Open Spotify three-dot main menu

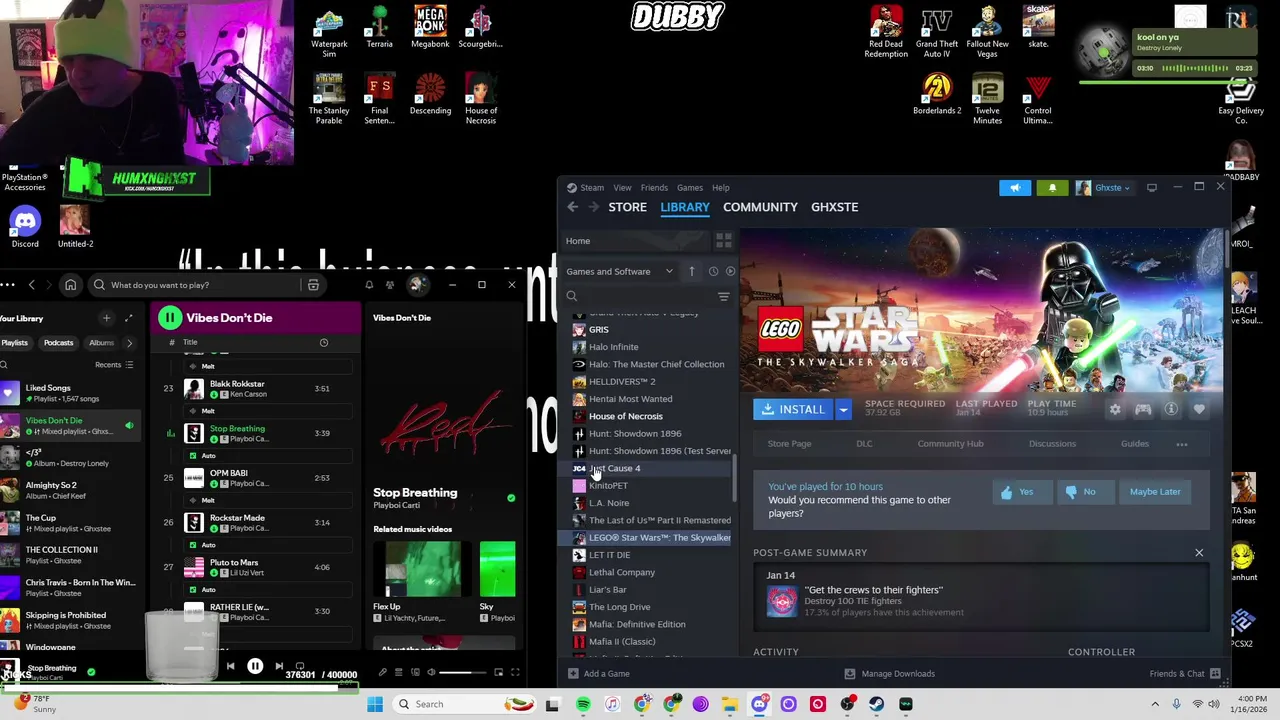[8, 285]
